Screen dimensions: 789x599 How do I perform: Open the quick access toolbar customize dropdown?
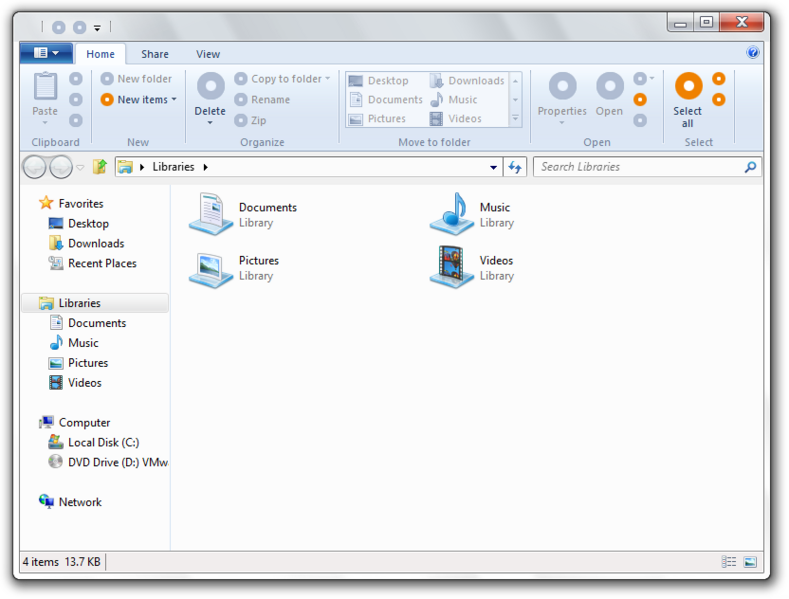[x=97, y=28]
